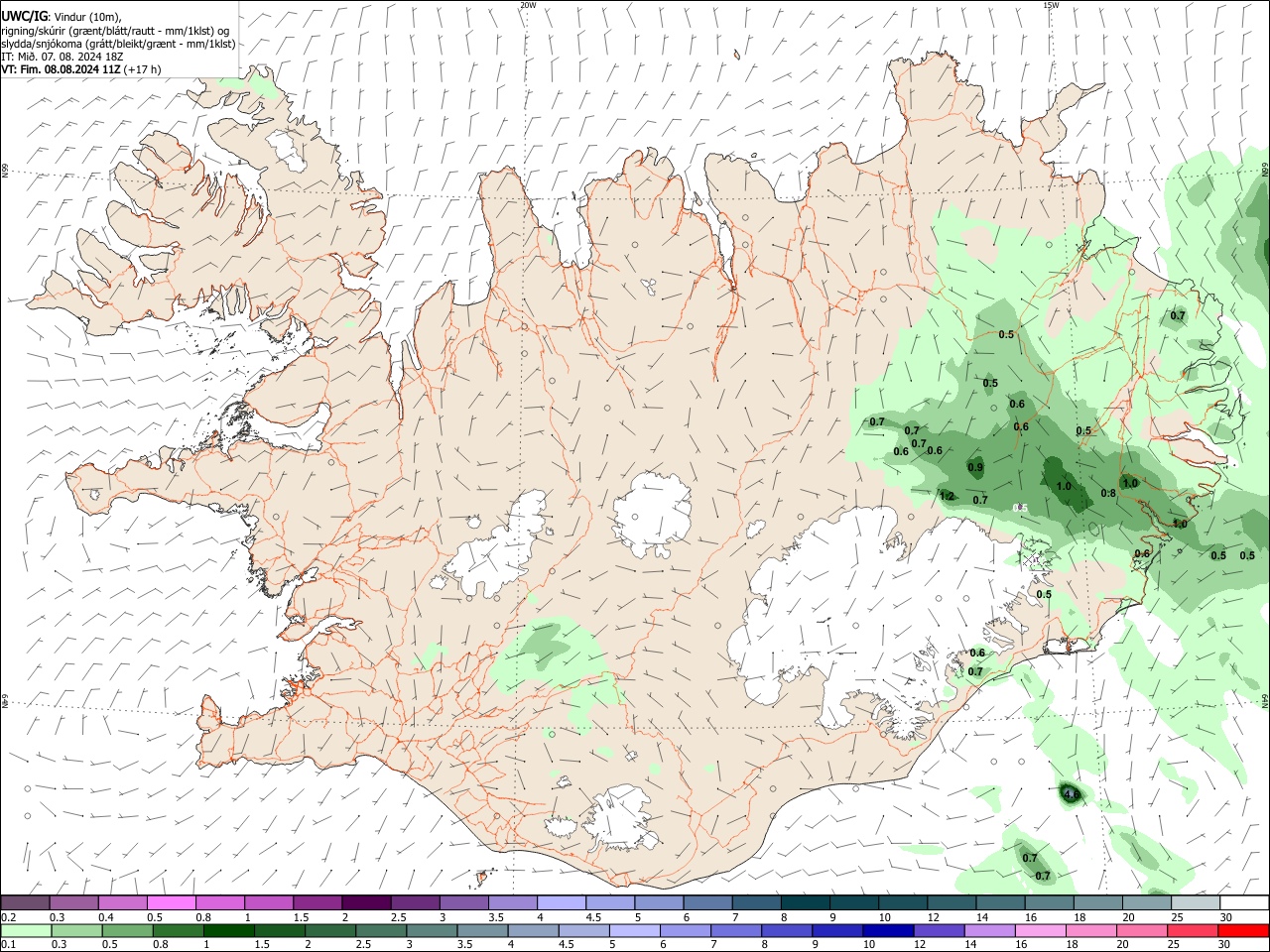Click the 'UWC/IG: Vindur (10m)' title text

coord(62,17)
